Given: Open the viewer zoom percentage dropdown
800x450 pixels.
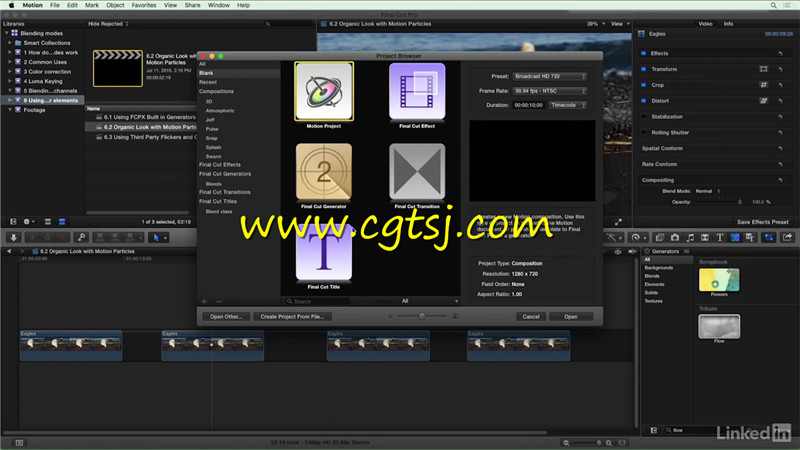Looking at the screenshot, I should point(595,24).
